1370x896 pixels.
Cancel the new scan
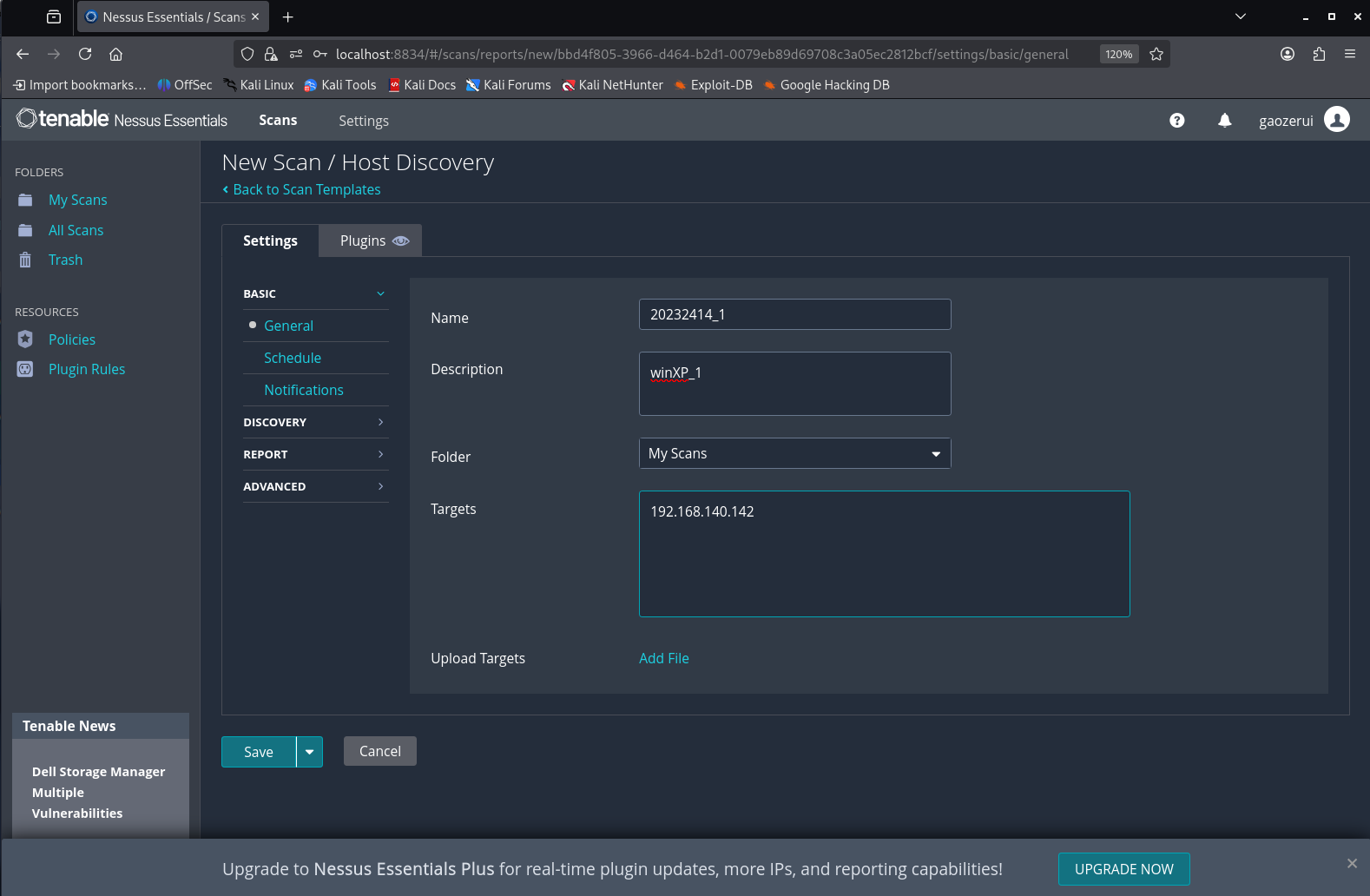380,751
